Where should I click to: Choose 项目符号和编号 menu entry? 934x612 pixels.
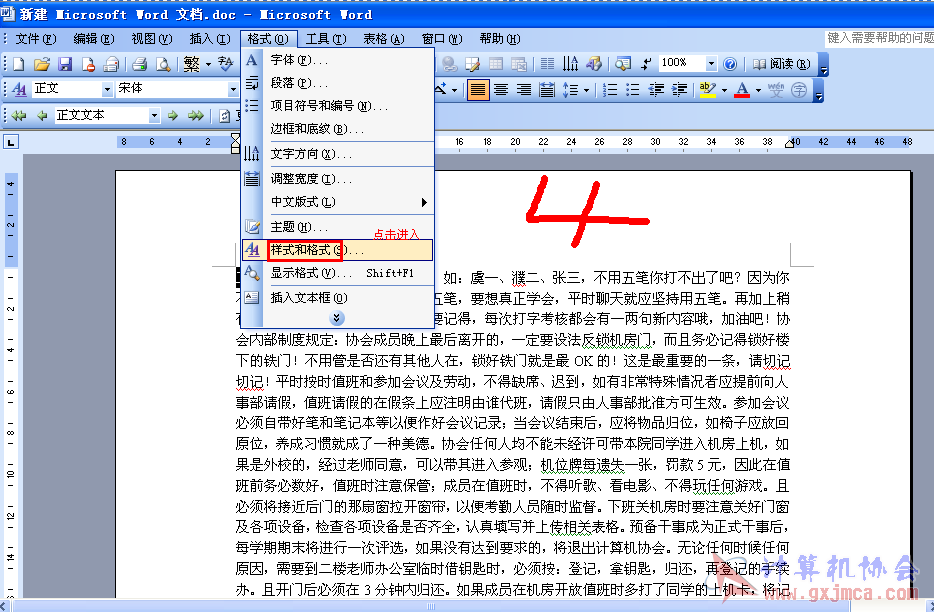click(338, 106)
